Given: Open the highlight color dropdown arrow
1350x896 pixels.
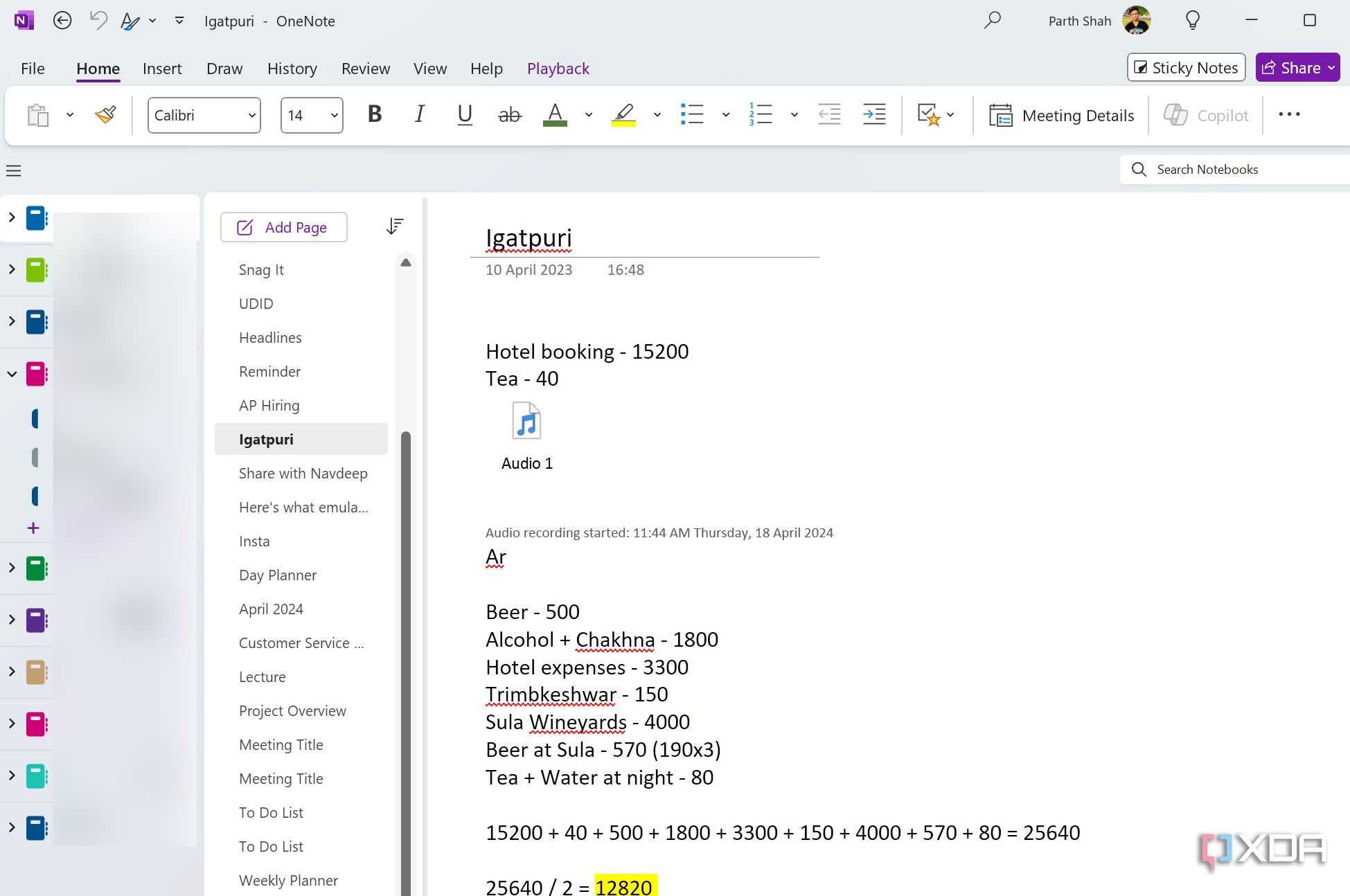Looking at the screenshot, I should [x=657, y=115].
